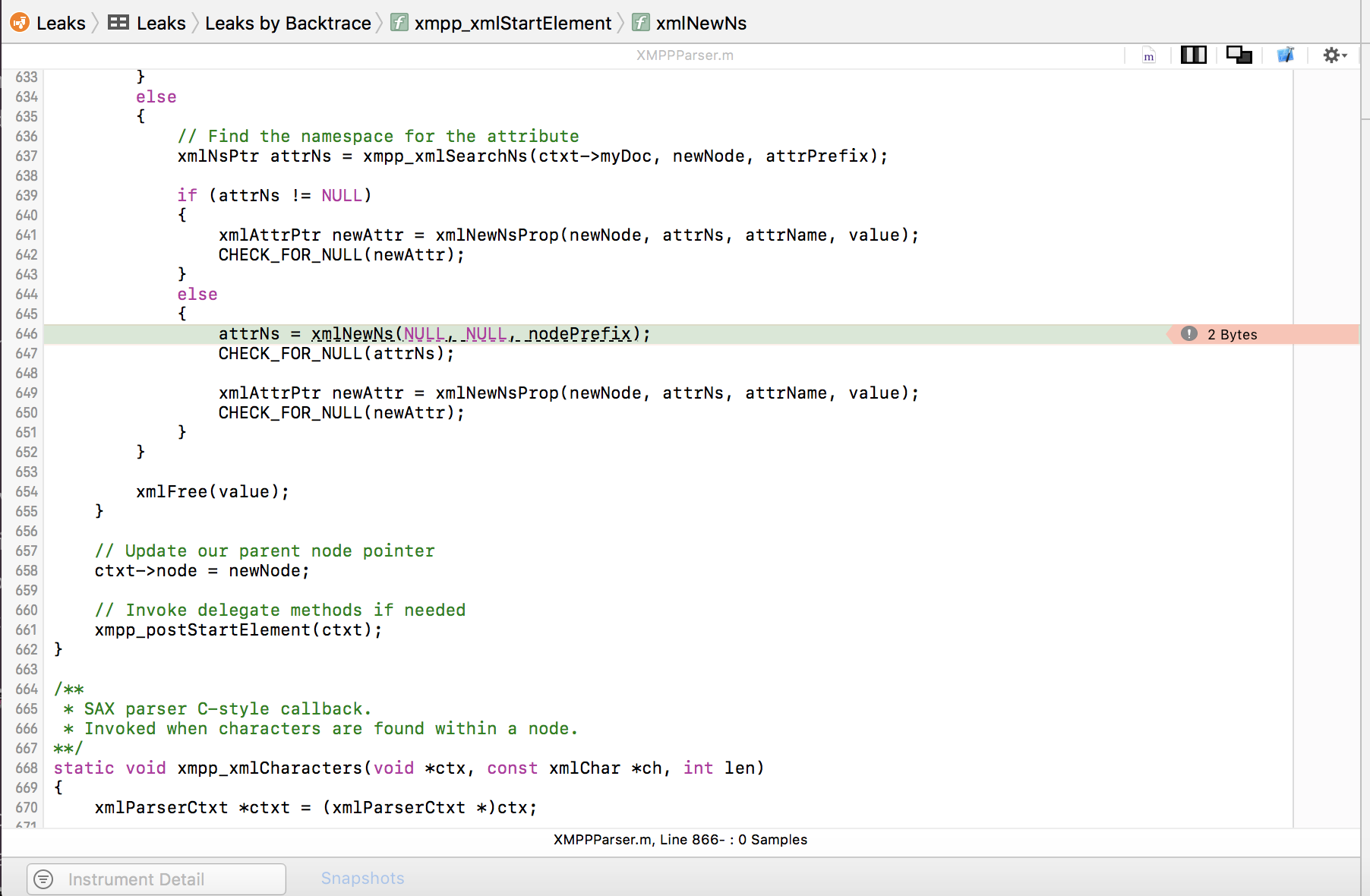
Task: Click the second Leaks breadcrumb label
Action: (x=161, y=24)
